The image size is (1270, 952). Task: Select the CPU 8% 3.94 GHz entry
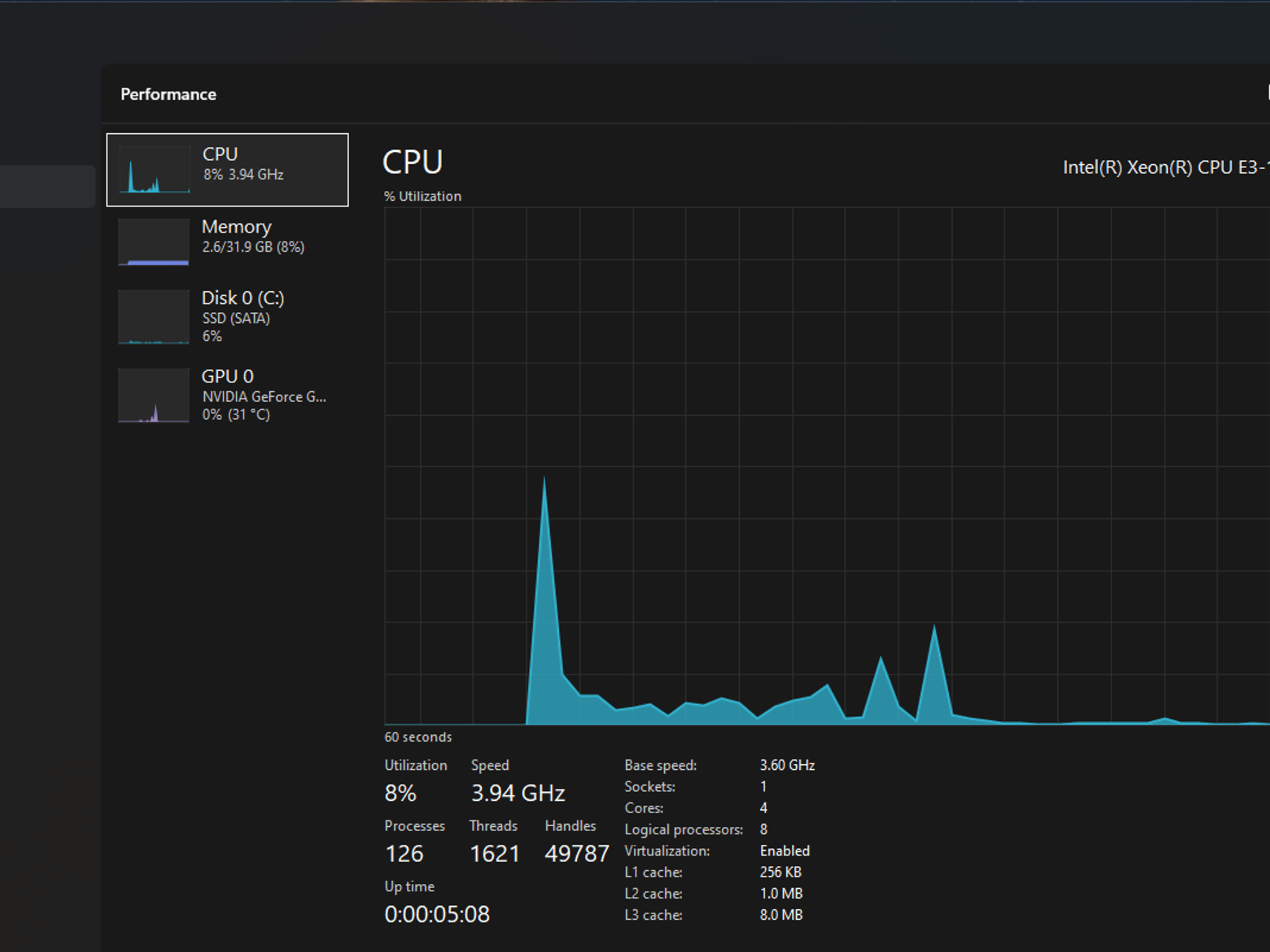coord(228,170)
